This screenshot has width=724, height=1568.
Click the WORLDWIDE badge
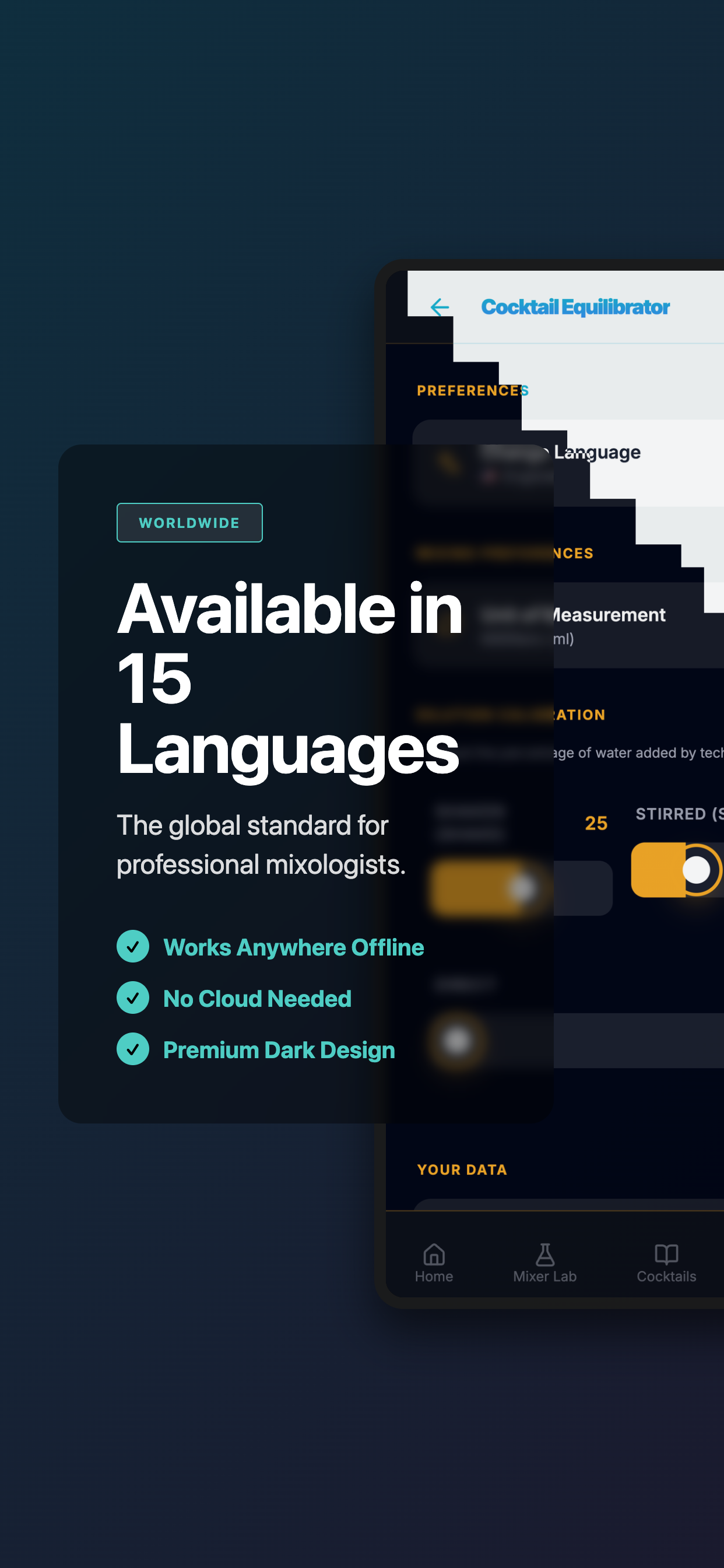[x=189, y=523]
